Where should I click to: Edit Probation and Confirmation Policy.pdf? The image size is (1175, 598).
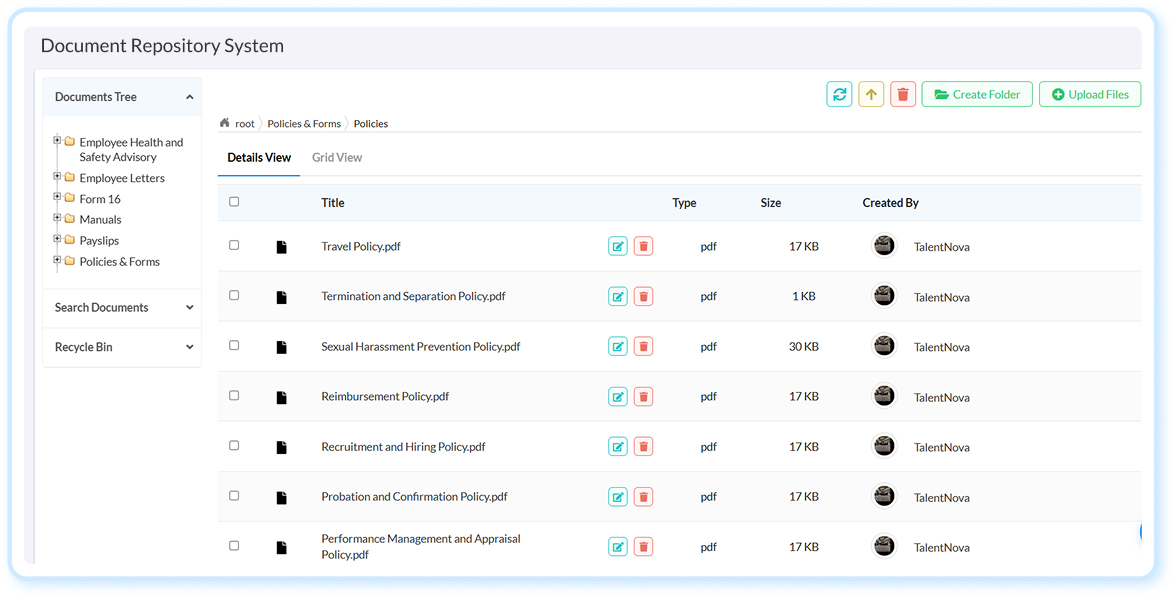point(617,496)
